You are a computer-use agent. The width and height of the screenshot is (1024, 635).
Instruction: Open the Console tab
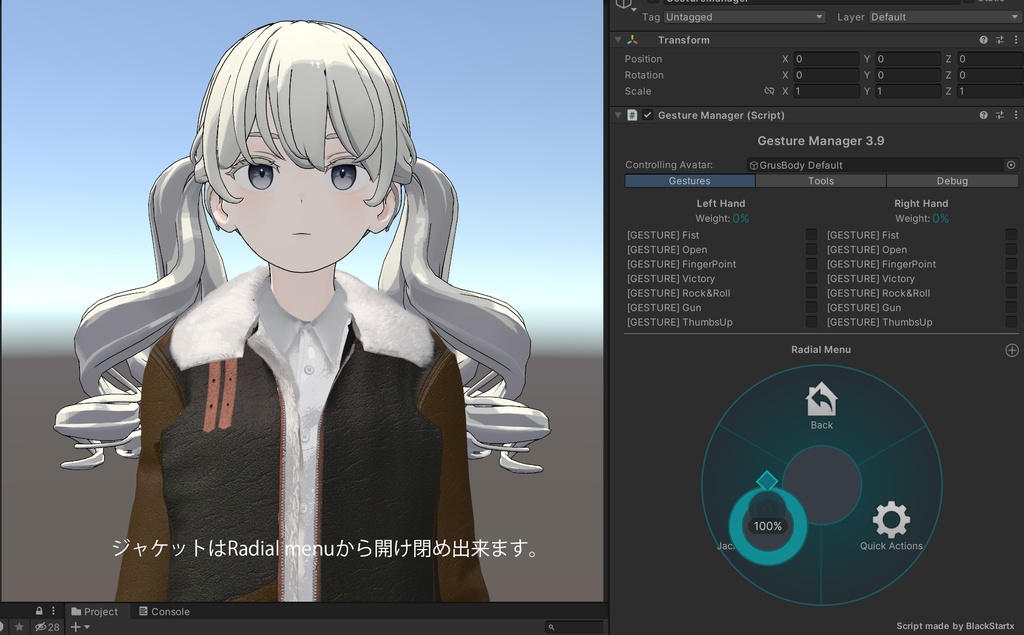164,611
